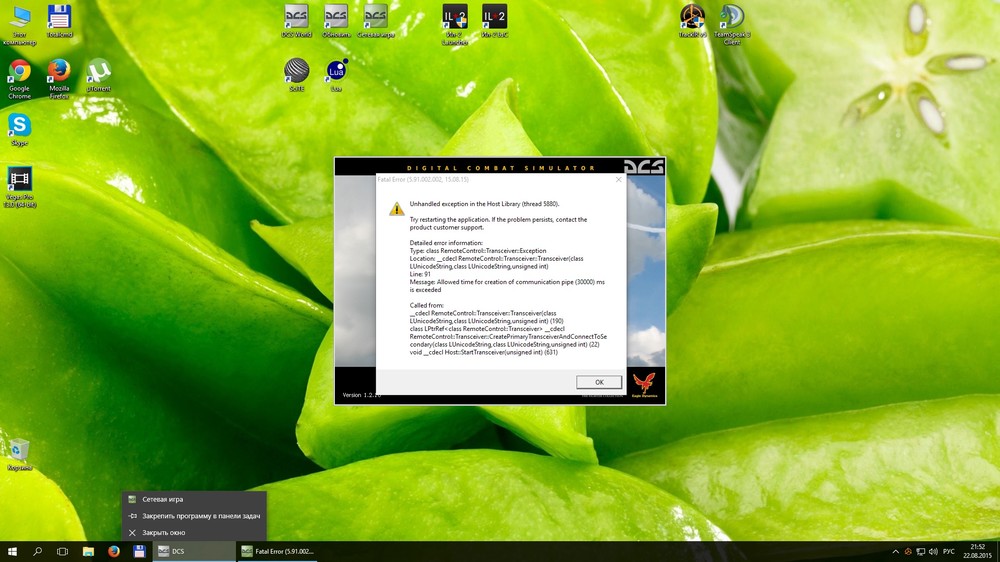Switch the РУС input language indicator

click(x=949, y=552)
